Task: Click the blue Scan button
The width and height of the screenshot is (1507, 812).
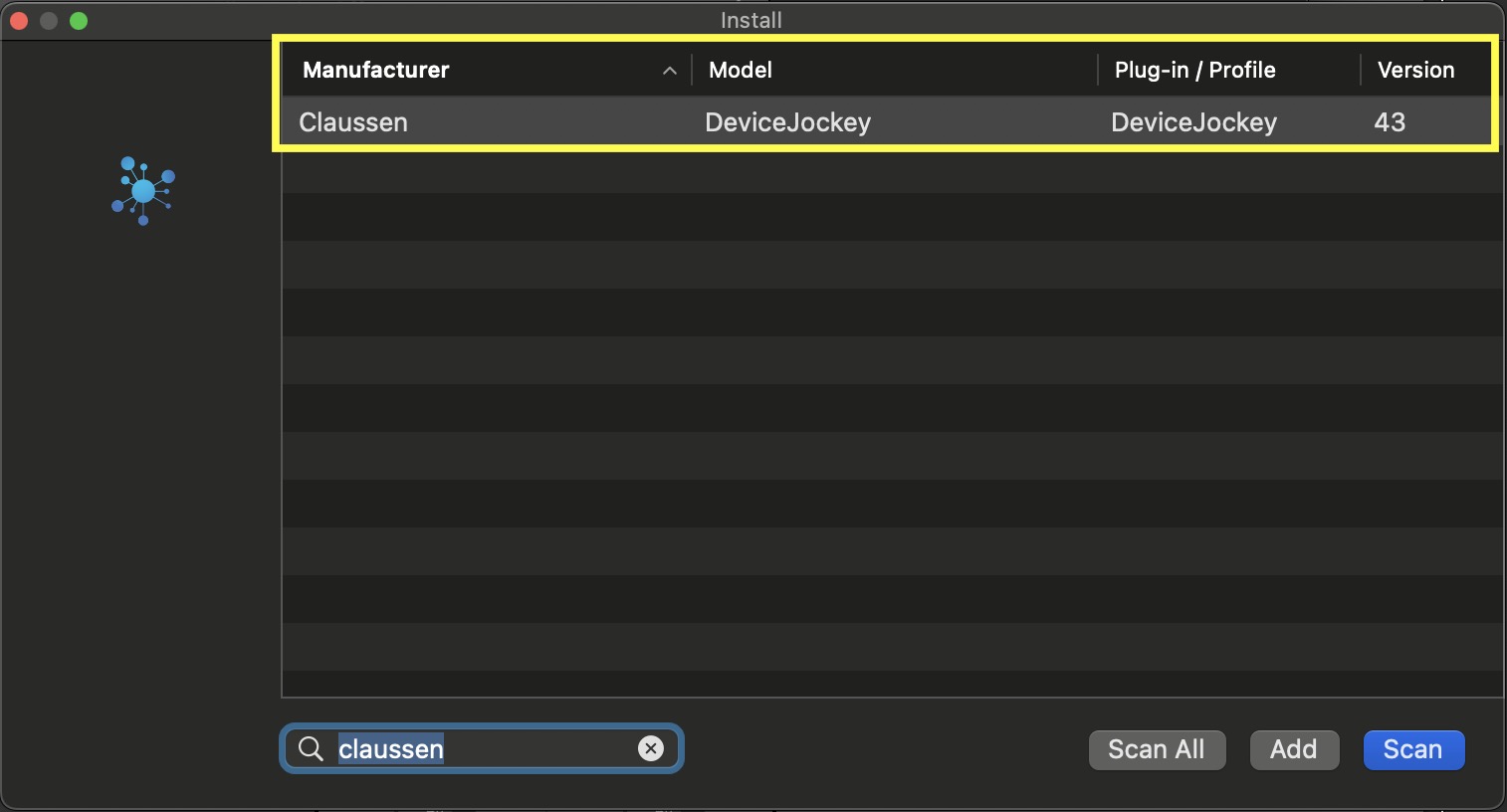Action: tap(1413, 749)
